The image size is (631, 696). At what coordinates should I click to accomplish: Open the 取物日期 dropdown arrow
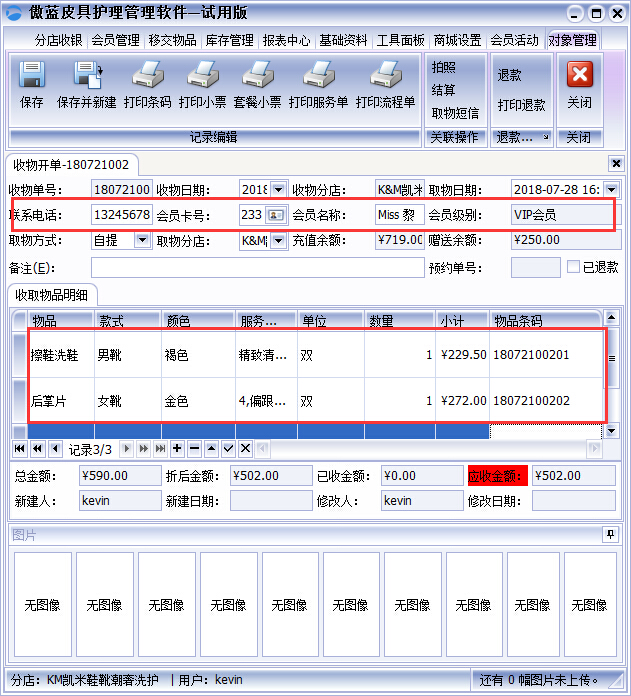pyautogui.click(x=611, y=189)
